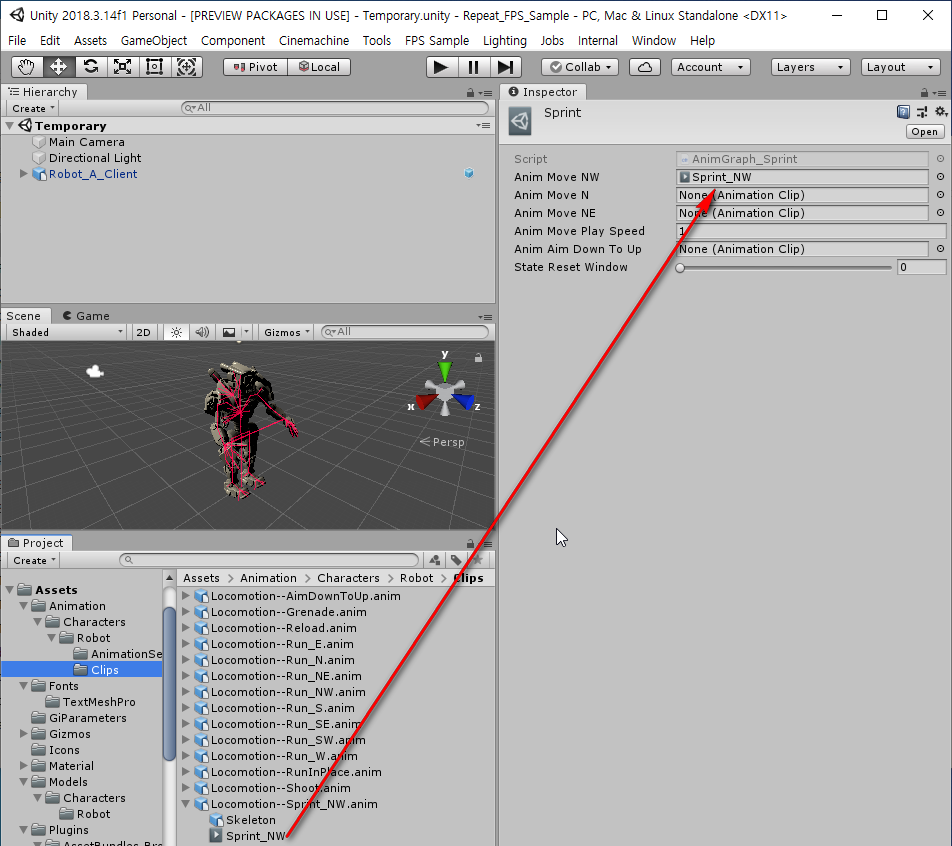The image size is (952, 846).
Task: Select the Rect Transform tool
Action: point(154,67)
